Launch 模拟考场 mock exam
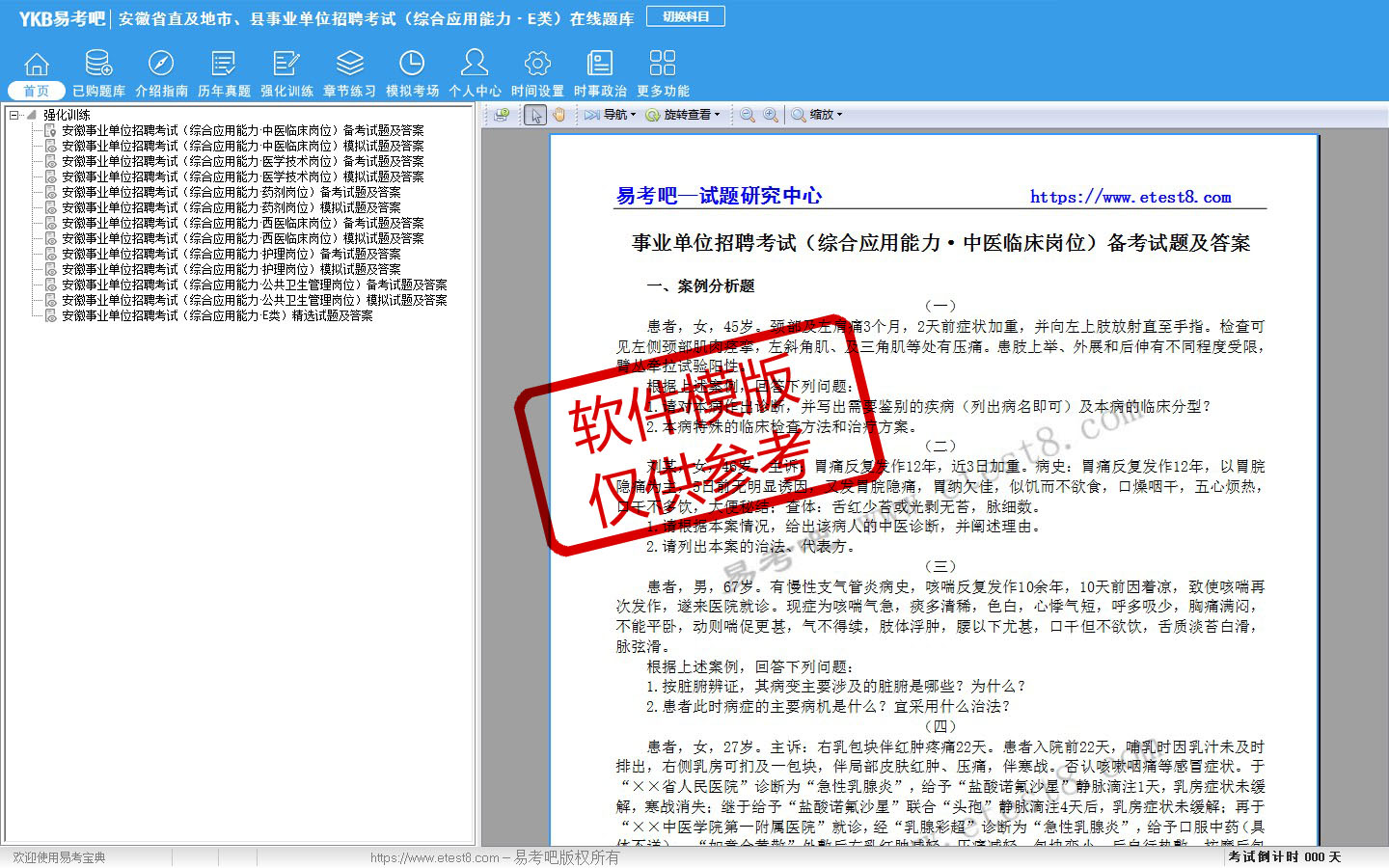 [412, 65]
